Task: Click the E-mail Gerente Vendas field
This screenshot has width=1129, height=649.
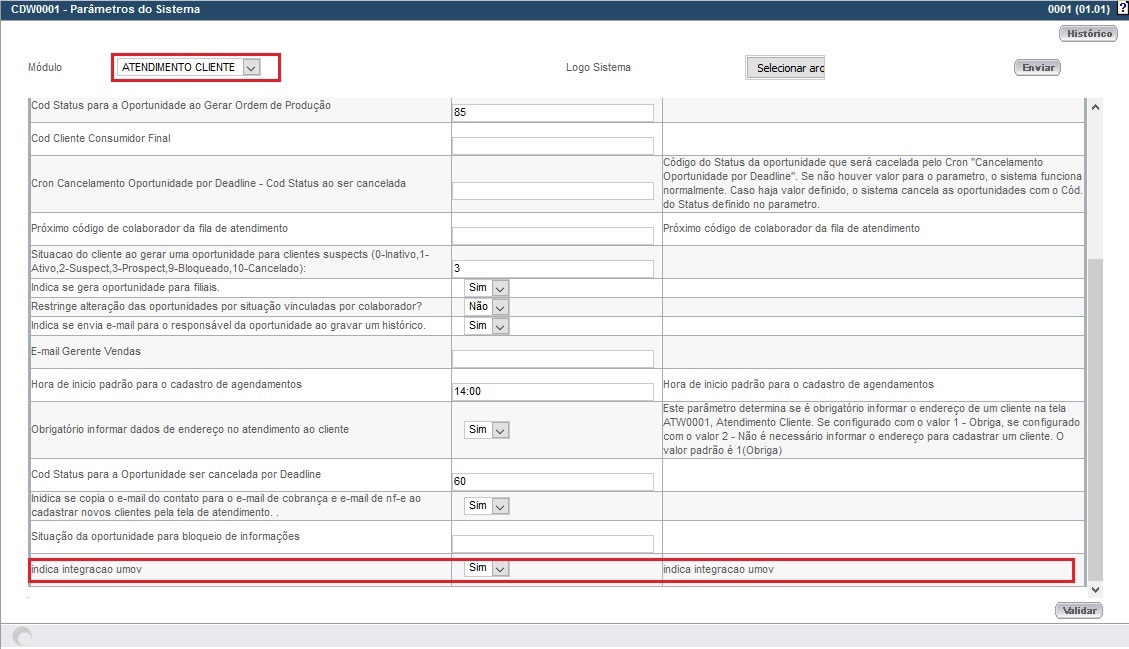Action: (x=553, y=358)
